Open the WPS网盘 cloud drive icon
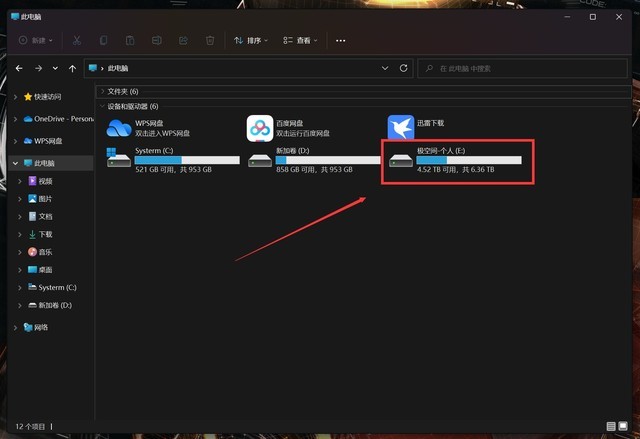The image size is (640, 439). pyautogui.click(x=119, y=128)
